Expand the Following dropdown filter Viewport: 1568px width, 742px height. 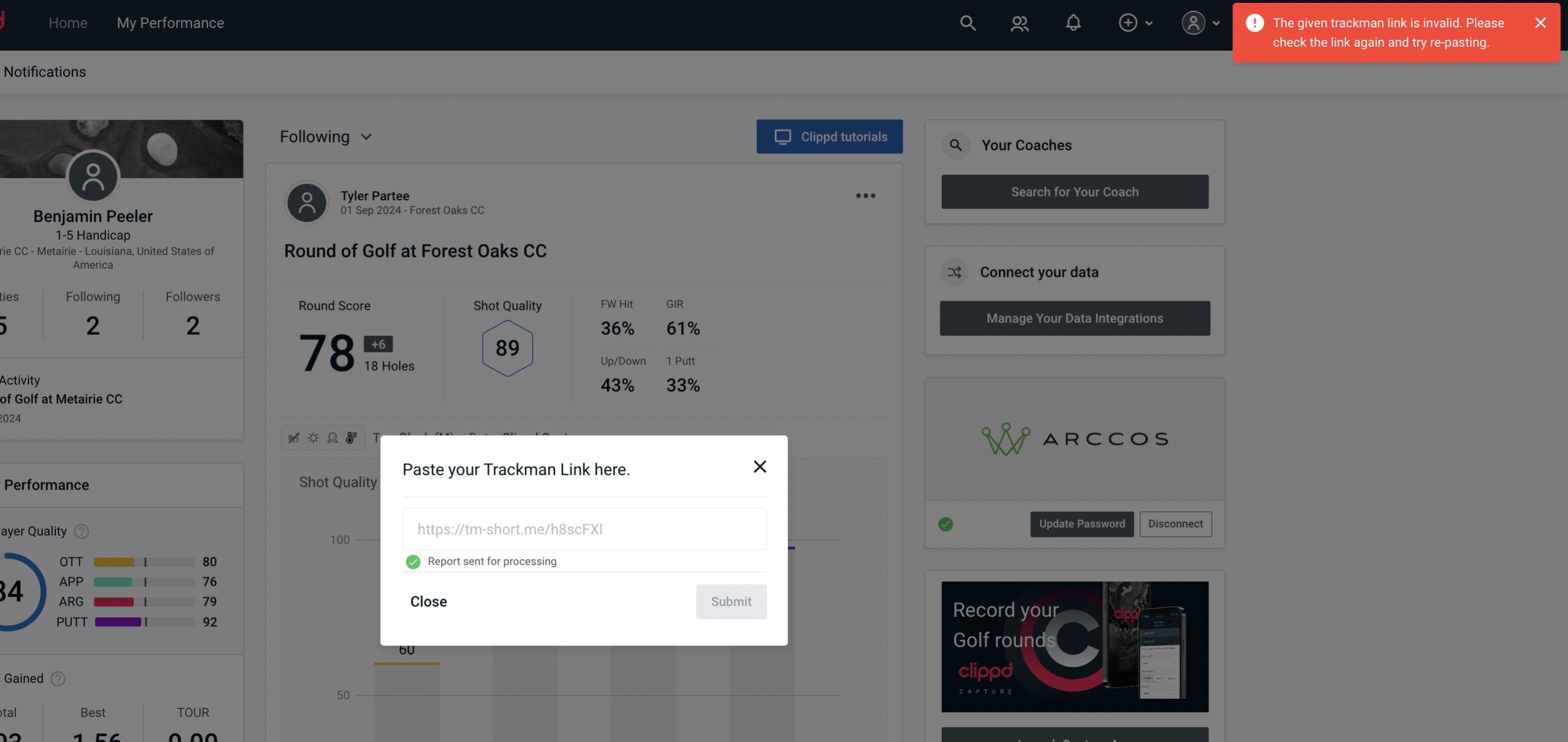(326, 136)
